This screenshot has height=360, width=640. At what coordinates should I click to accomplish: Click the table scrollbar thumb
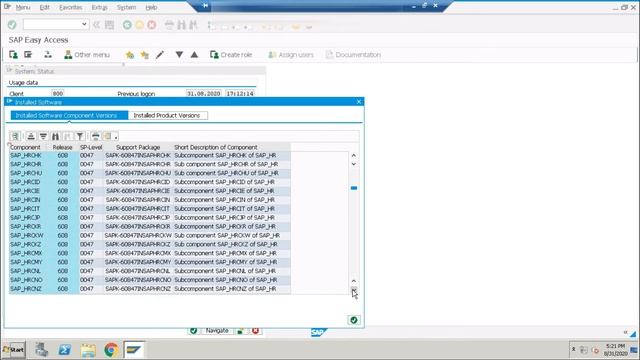(354, 188)
